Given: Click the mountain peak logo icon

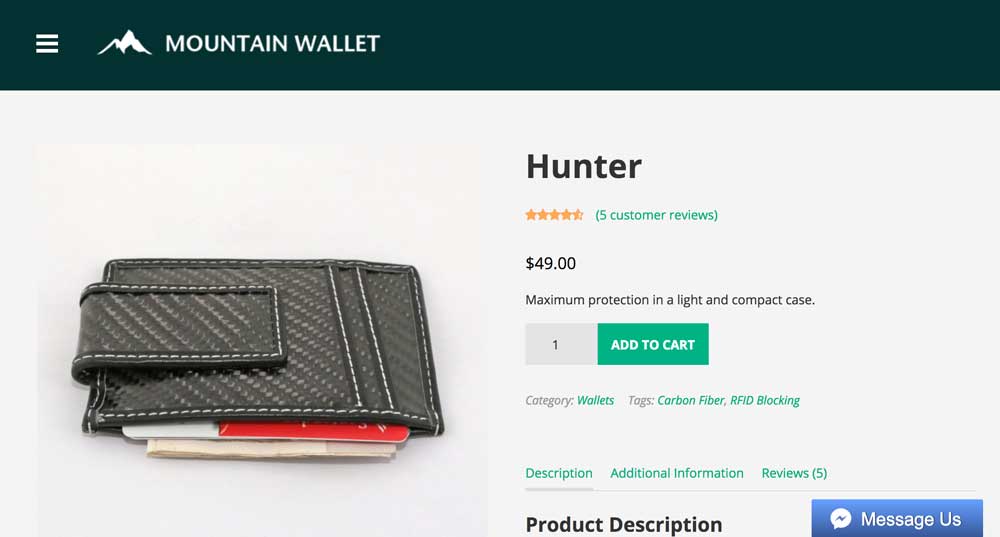Looking at the screenshot, I should pyautogui.click(x=124, y=43).
